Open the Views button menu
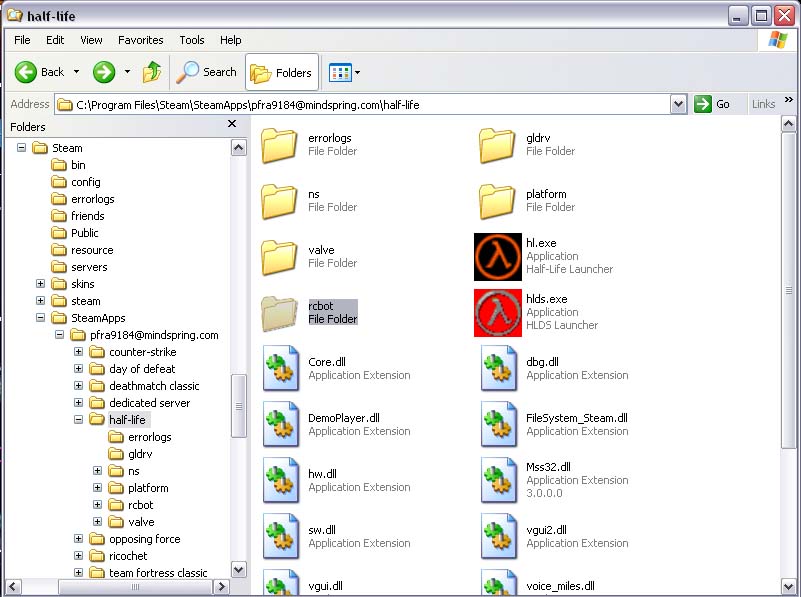This screenshot has width=801, height=597. (344, 73)
